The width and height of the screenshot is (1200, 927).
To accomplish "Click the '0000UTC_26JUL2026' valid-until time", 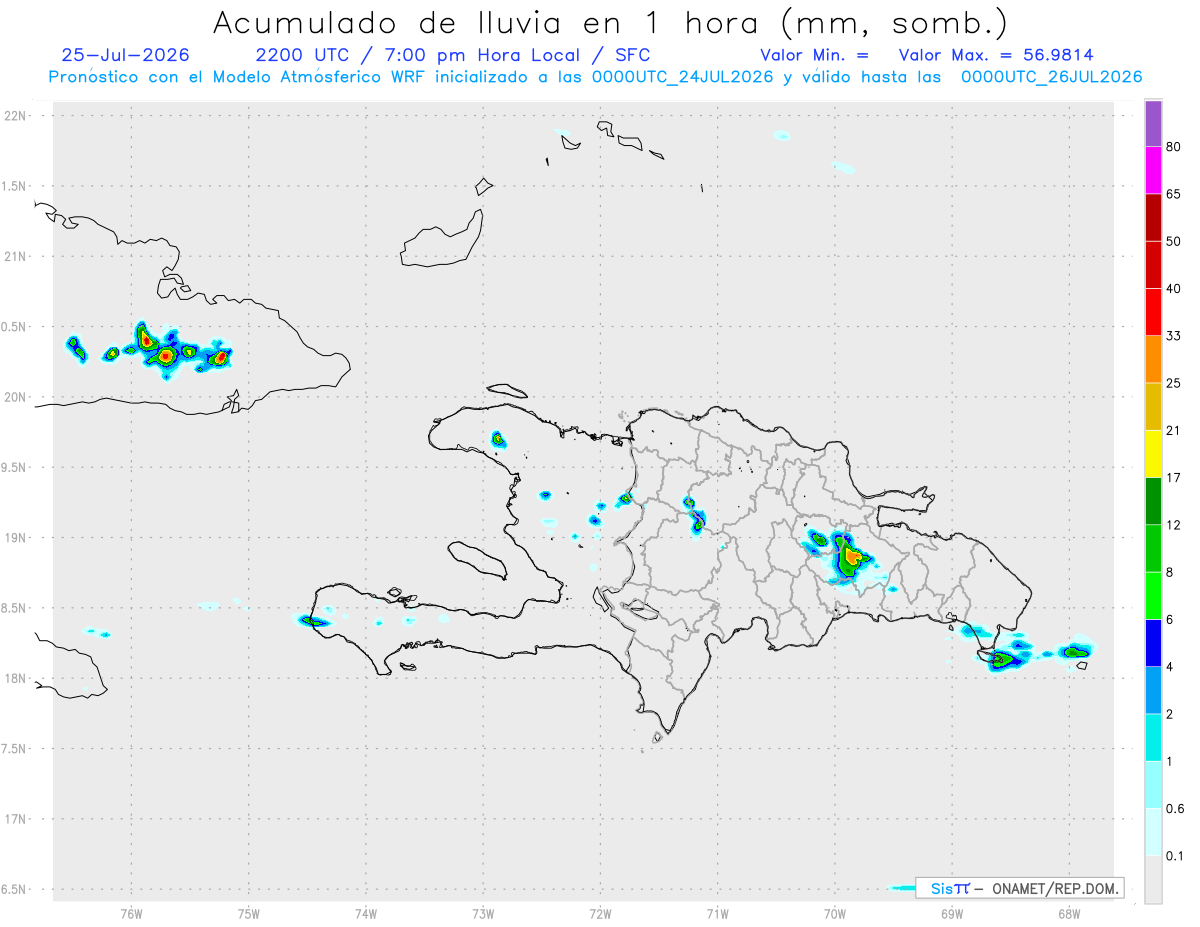I will [1051, 77].
